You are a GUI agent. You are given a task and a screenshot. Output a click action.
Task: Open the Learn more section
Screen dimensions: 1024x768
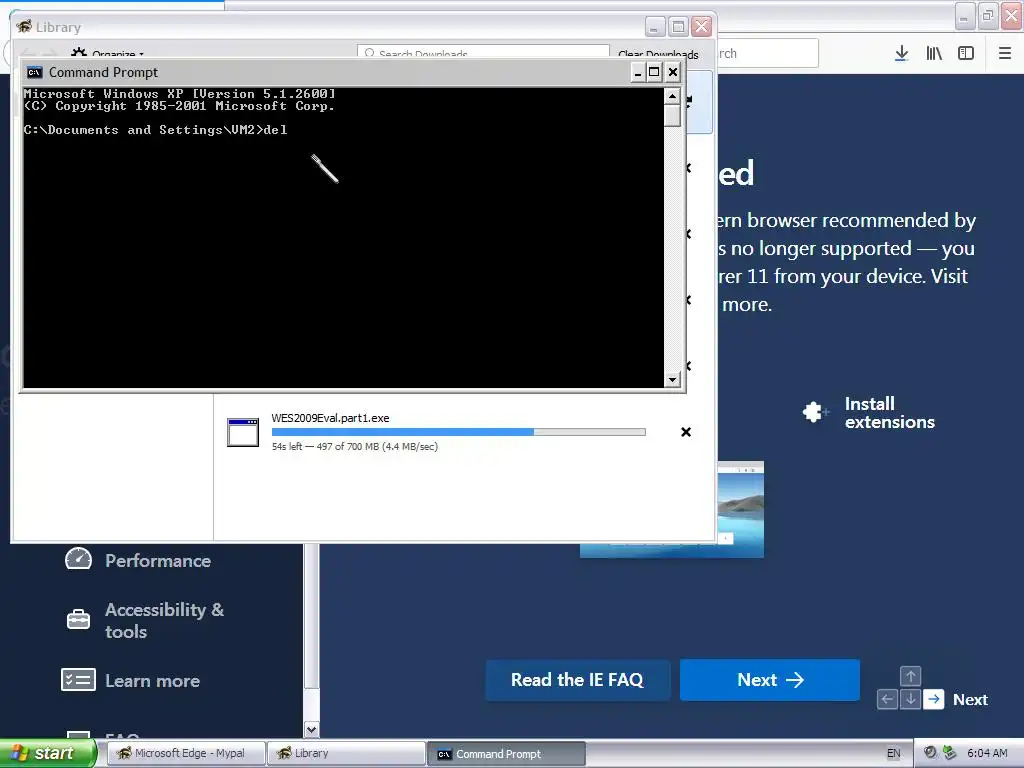click(152, 680)
